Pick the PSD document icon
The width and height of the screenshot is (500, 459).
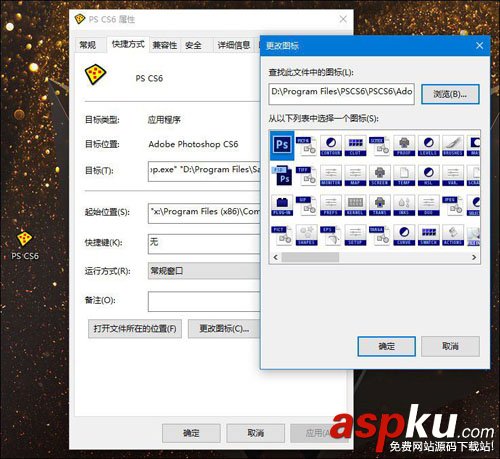click(282, 175)
